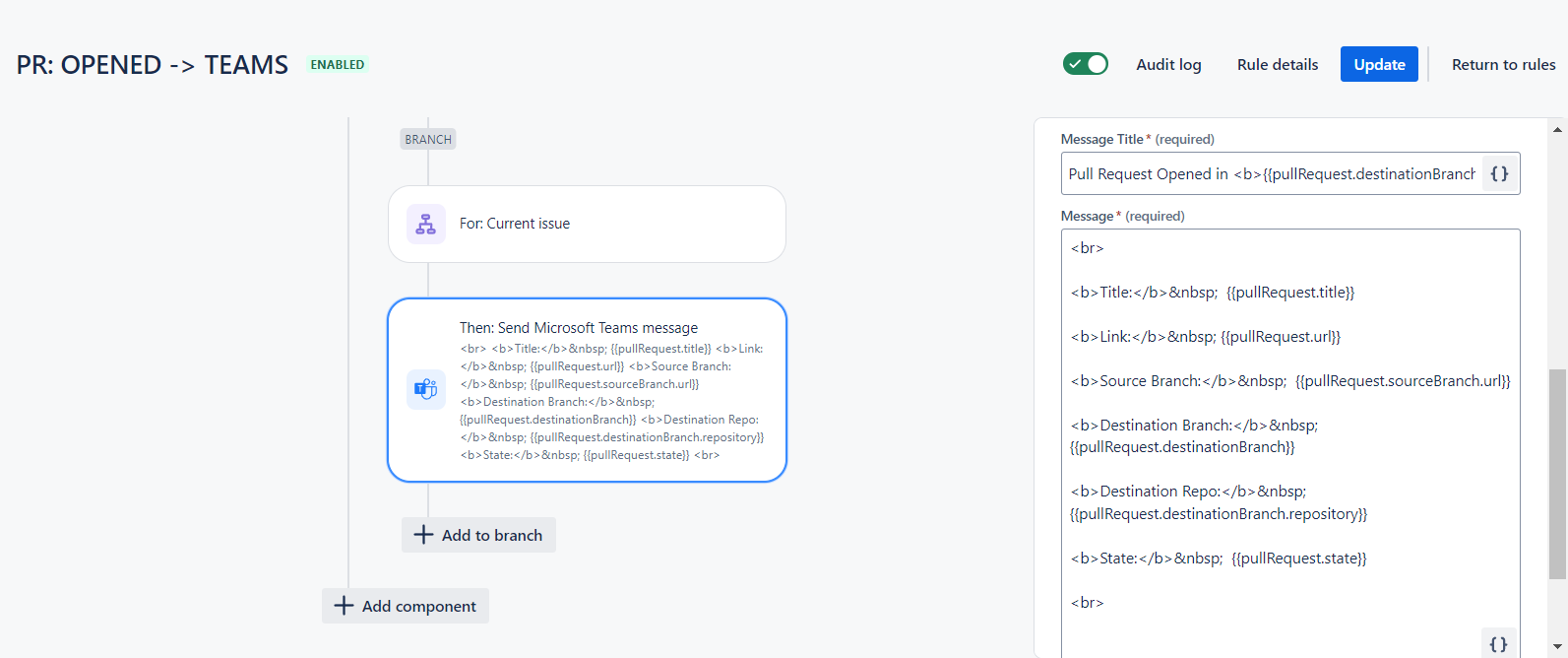The width and height of the screenshot is (1568, 658).
Task: Click the ENABLED status badge
Action: click(x=338, y=65)
